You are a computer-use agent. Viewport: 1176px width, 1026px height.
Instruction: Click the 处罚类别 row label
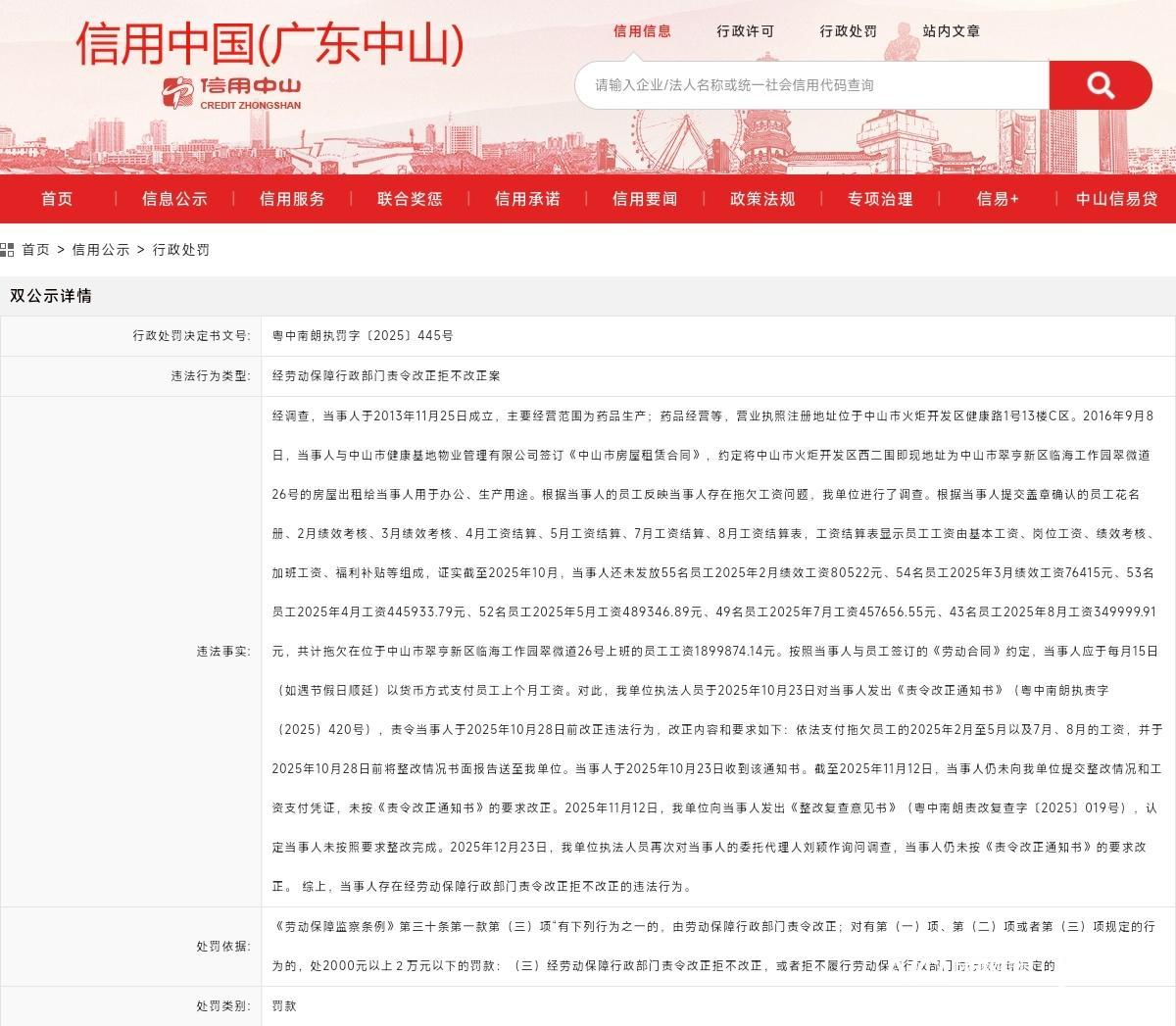coord(223,1005)
